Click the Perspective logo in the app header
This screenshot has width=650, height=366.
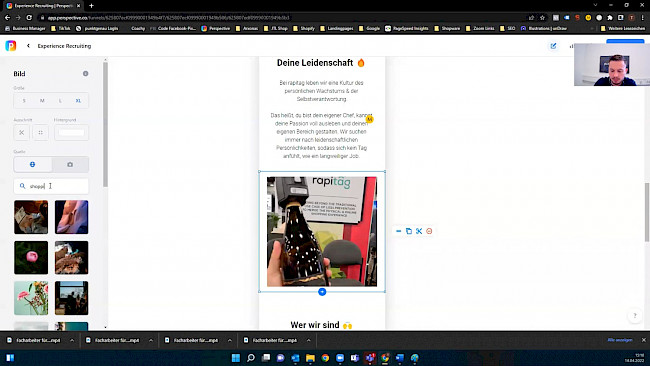11,46
